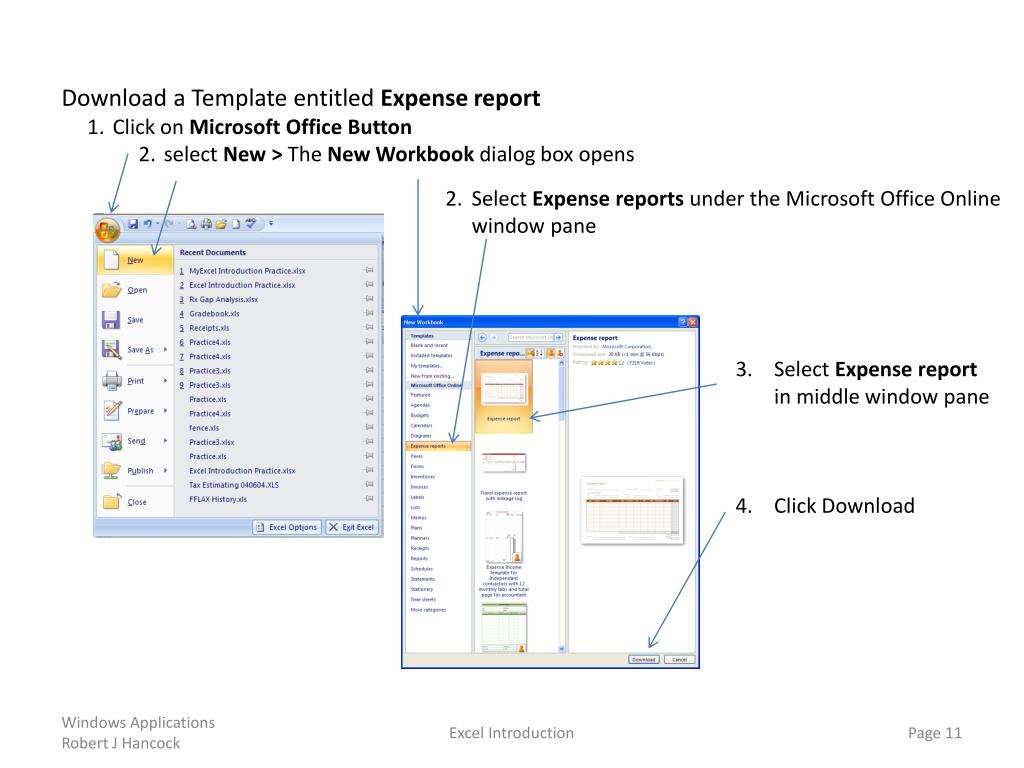This screenshot has height=768, width=1024.
Task: Select Travel expense report with mileage log
Action: coord(504,476)
